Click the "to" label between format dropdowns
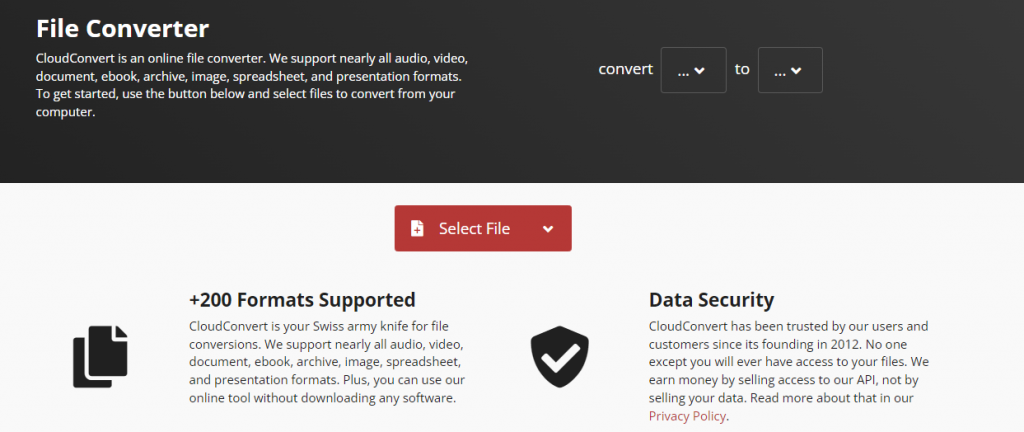This screenshot has height=432, width=1024. pyautogui.click(x=742, y=69)
